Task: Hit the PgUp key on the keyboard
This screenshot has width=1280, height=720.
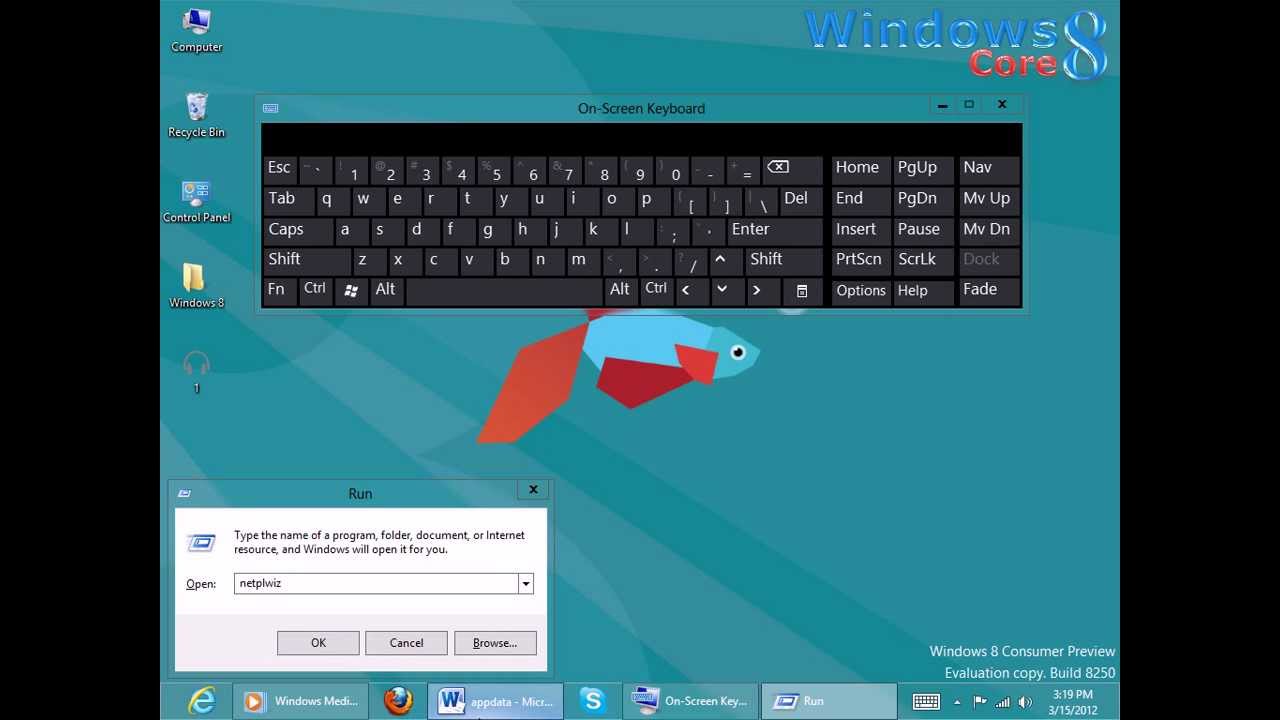Action: click(923, 169)
